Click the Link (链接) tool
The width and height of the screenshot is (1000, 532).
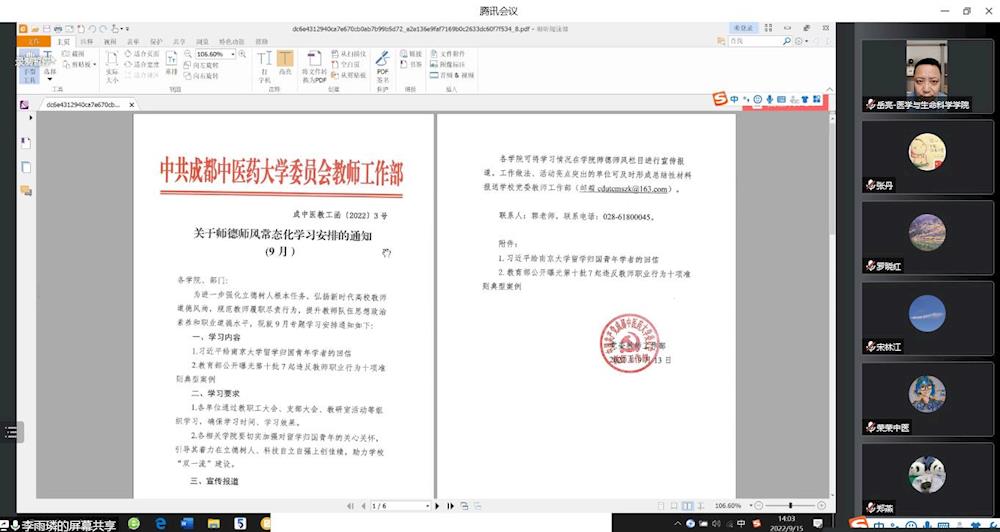[411, 54]
